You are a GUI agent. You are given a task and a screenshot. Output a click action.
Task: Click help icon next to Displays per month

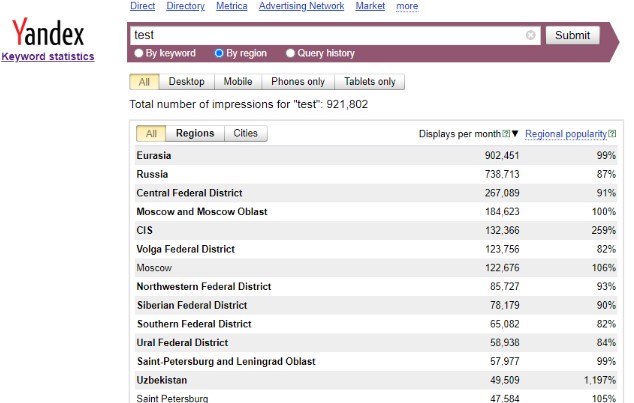[506, 134]
